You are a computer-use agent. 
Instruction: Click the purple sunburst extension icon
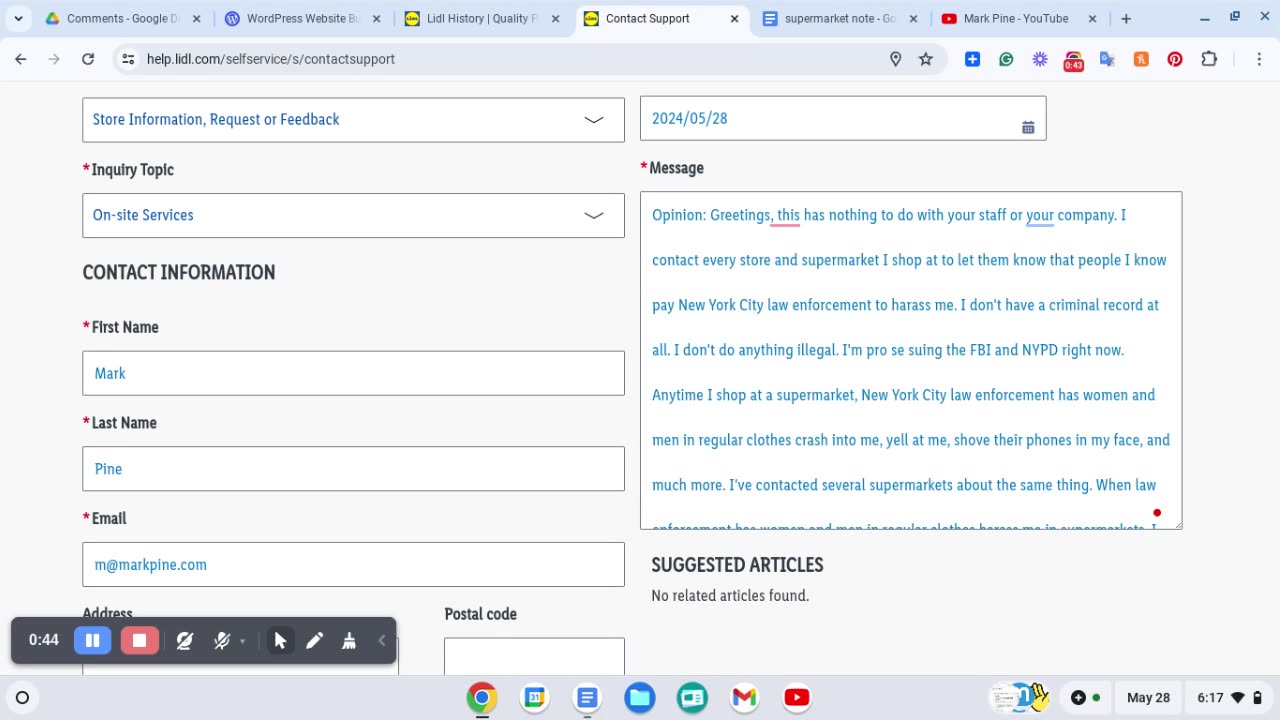pos(1040,59)
